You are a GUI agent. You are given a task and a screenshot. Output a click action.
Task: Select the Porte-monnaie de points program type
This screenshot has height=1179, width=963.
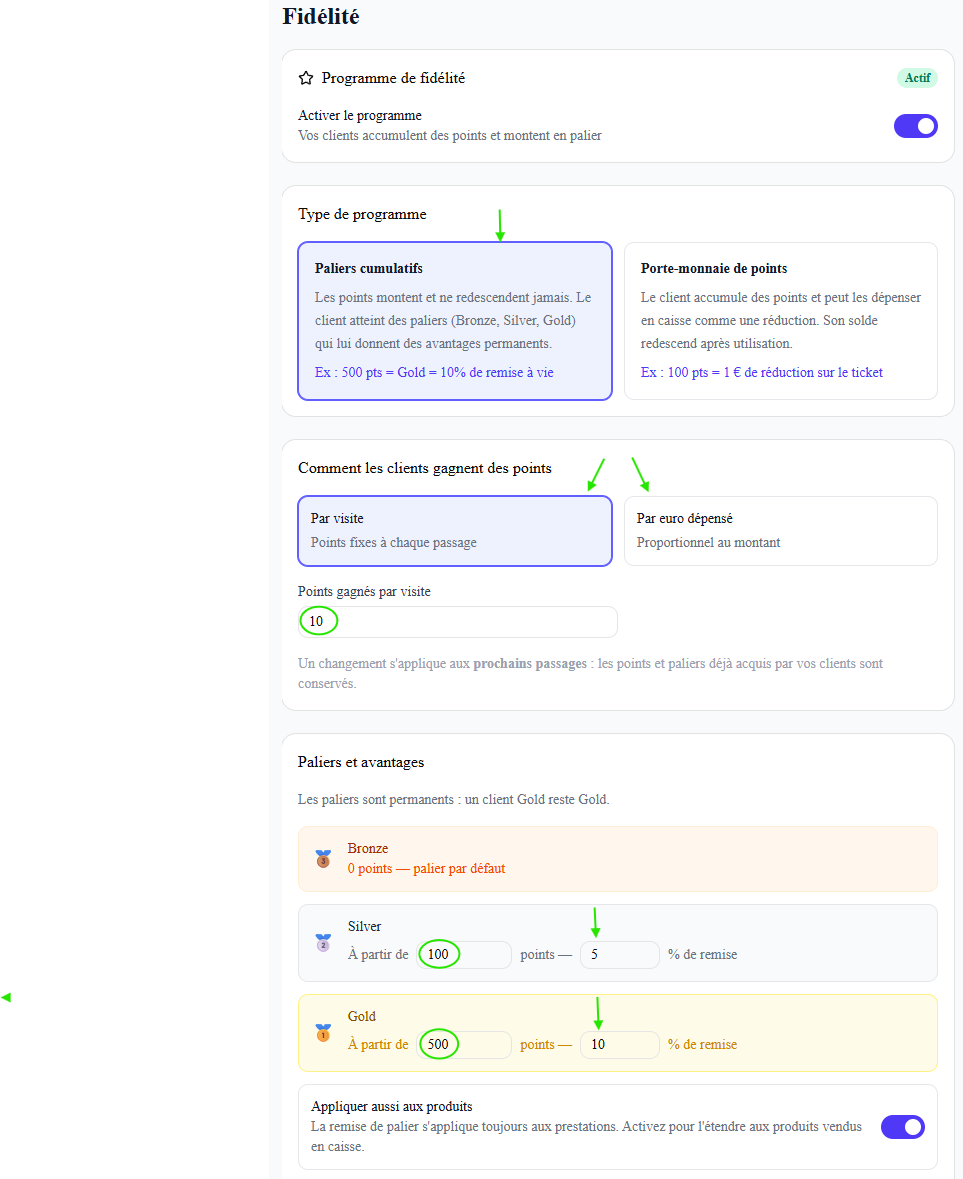pyautogui.click(x=780, y=321)
